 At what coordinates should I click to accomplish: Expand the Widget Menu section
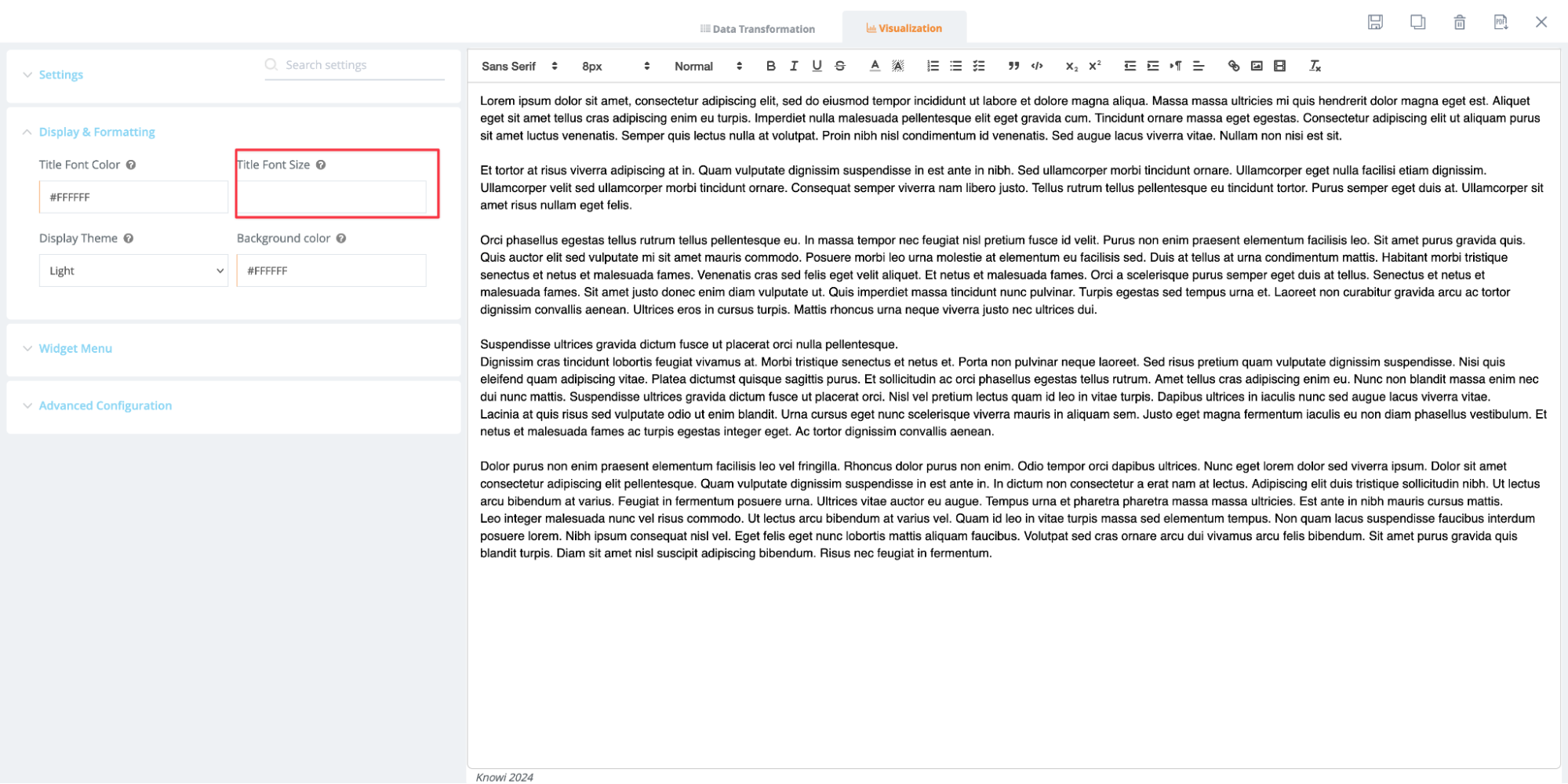click(75, 348)
